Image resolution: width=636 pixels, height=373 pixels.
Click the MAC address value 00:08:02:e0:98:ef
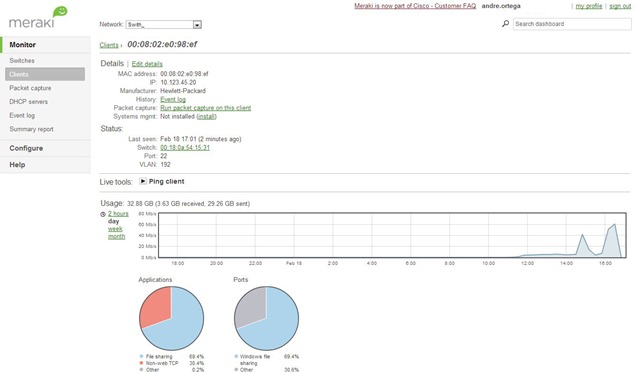point(184,74)
